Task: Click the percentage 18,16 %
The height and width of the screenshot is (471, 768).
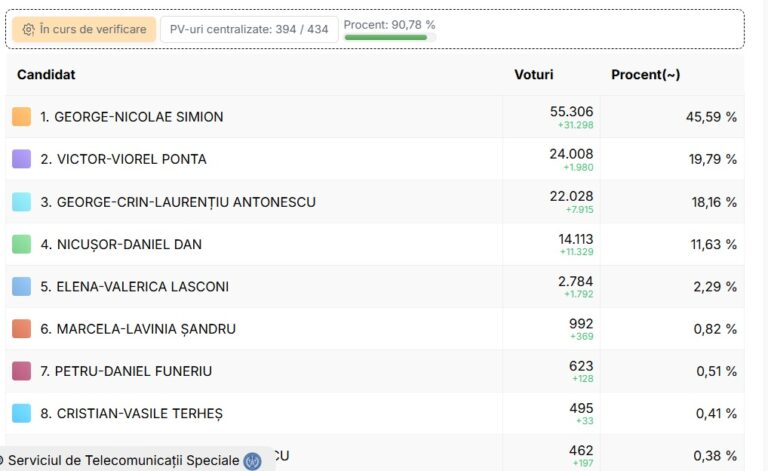Action: pyautogui.click(x=714, y=202)
